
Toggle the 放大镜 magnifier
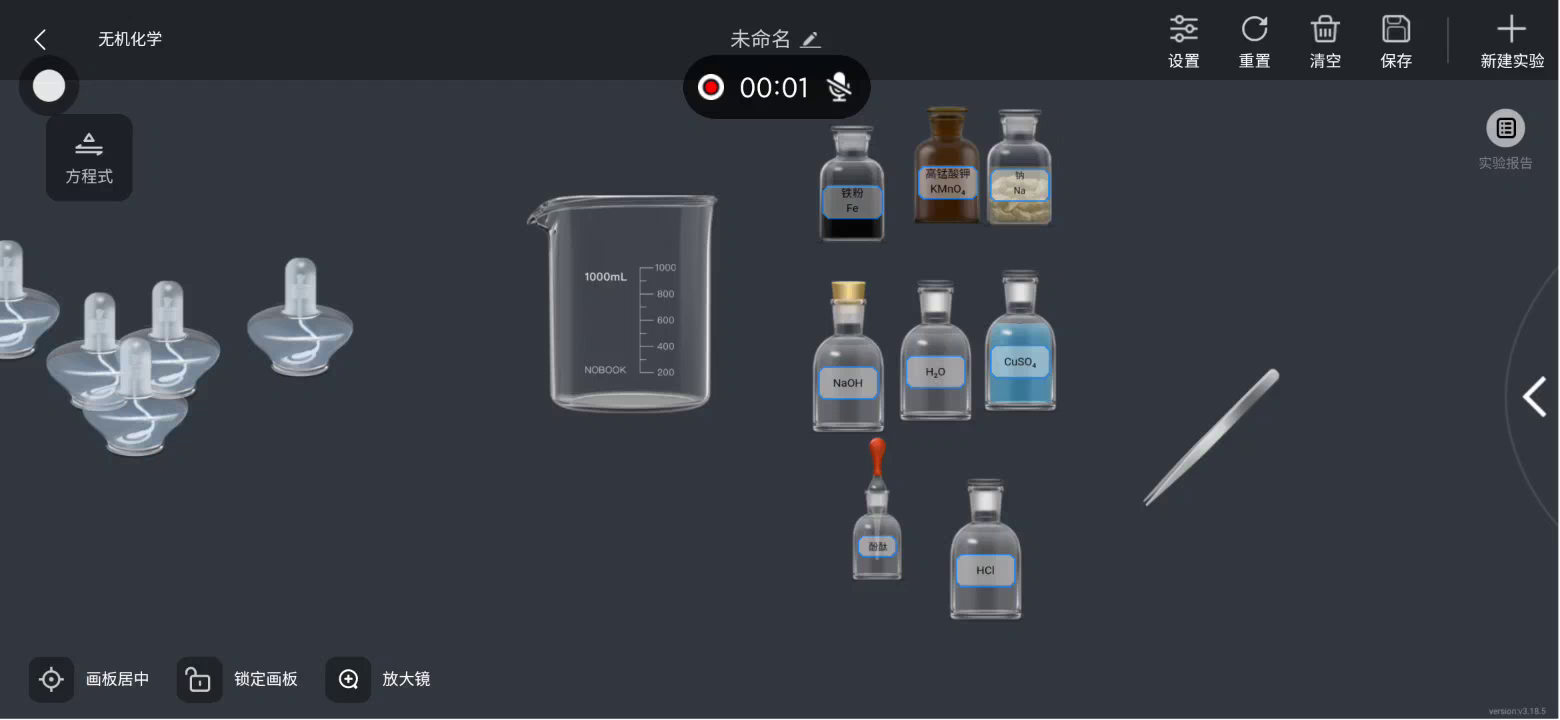348,679
